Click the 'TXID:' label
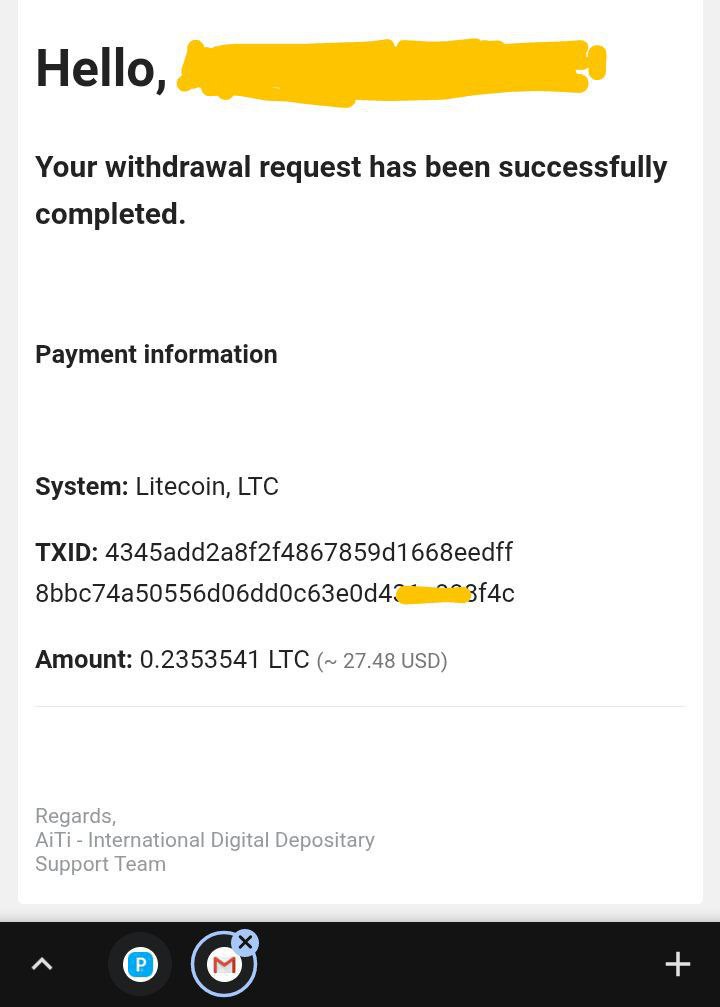720x1007 pixels. tap(67, 552)
